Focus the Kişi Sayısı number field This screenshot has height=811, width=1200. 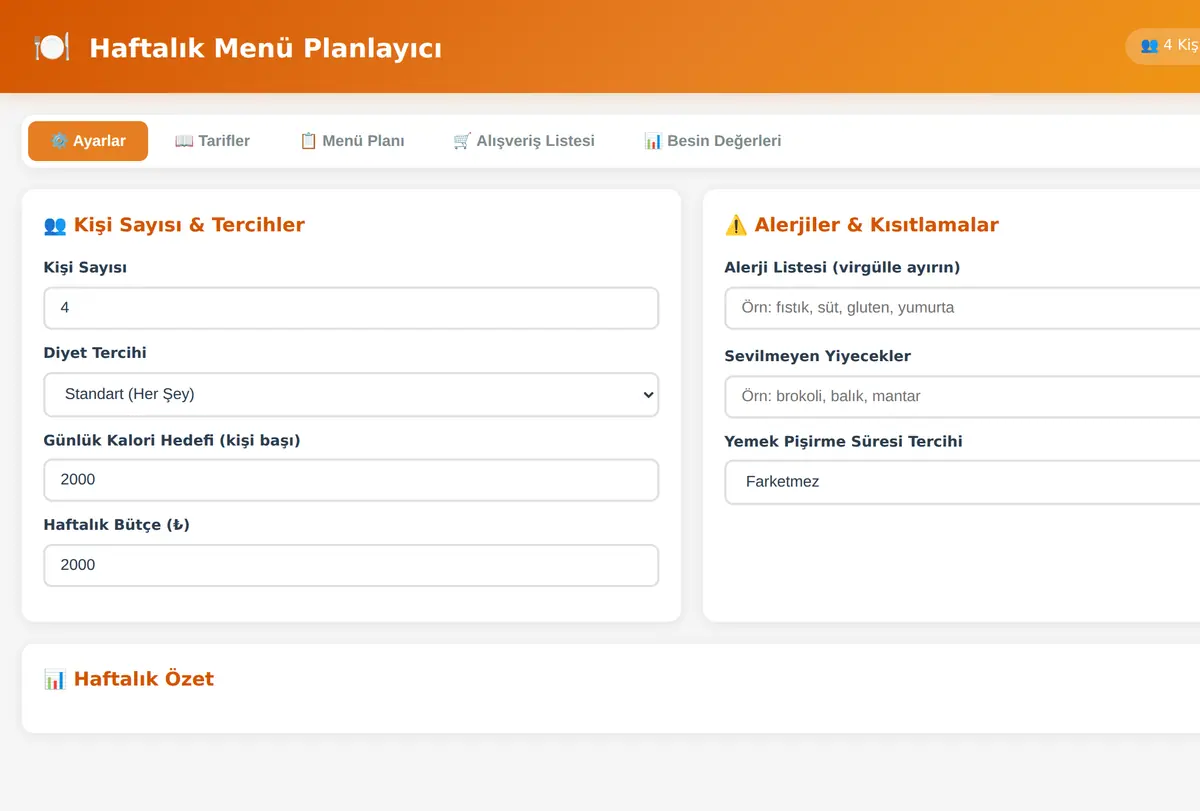tap(351, 308)
